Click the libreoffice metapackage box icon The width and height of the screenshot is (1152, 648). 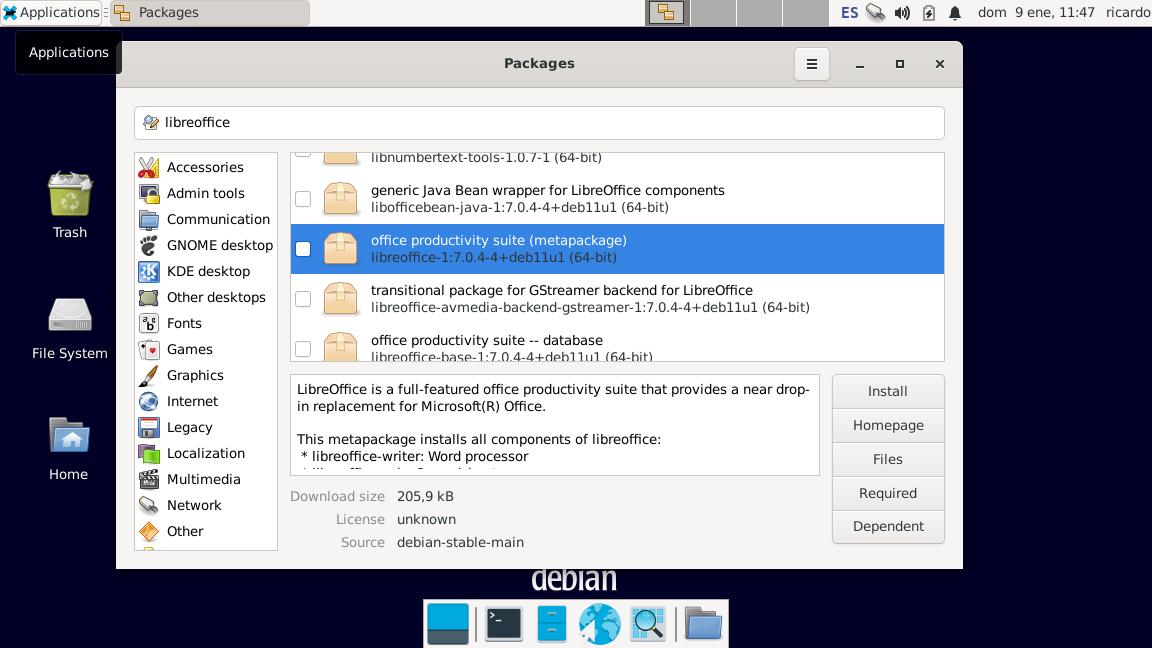click(x=340, y=249)
